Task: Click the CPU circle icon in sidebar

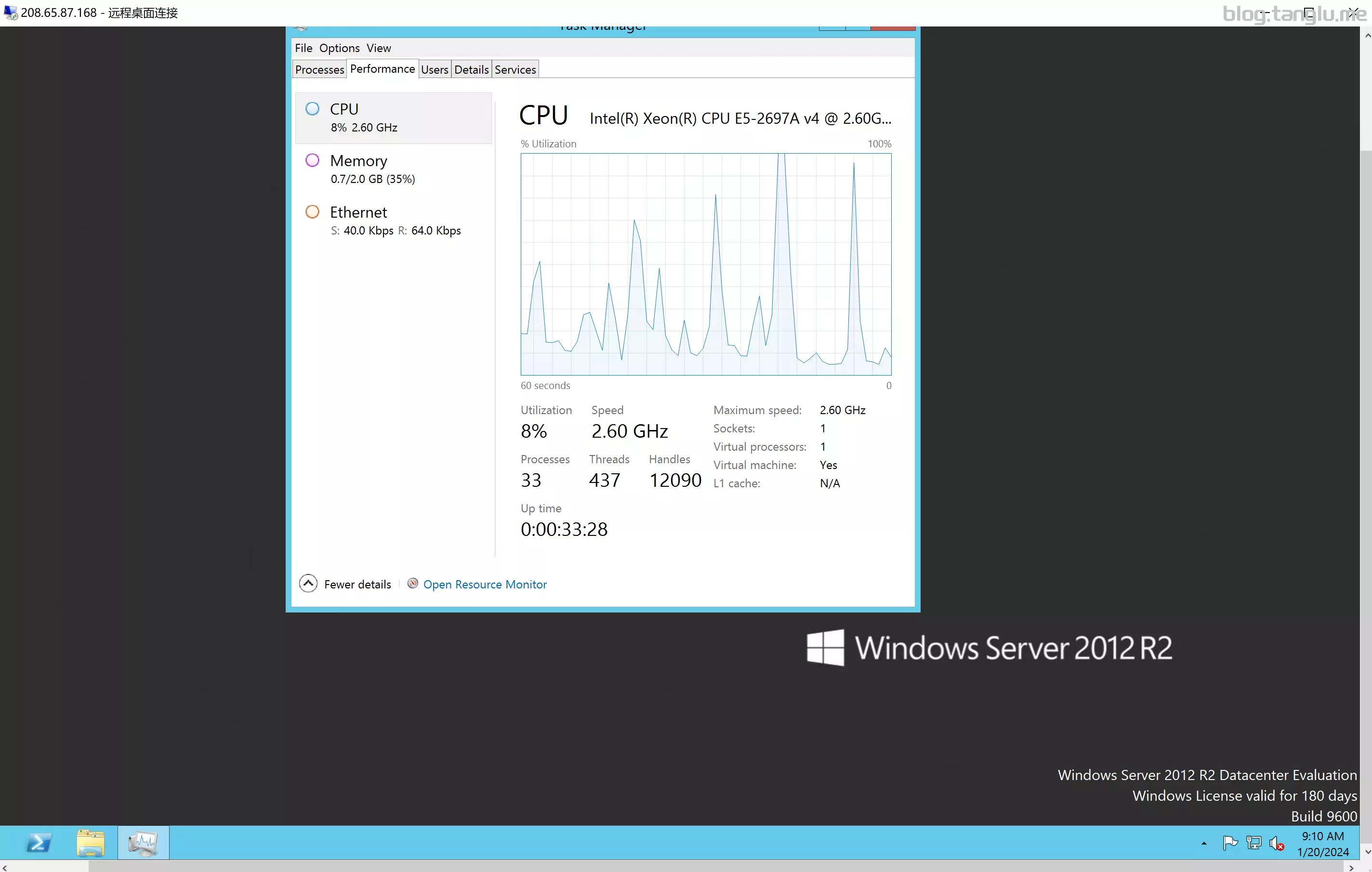Action: 312,109
